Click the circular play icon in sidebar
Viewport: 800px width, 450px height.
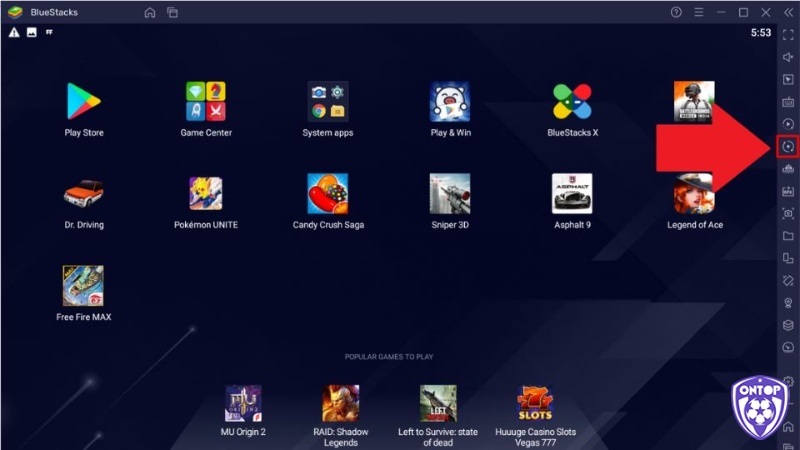788,124
